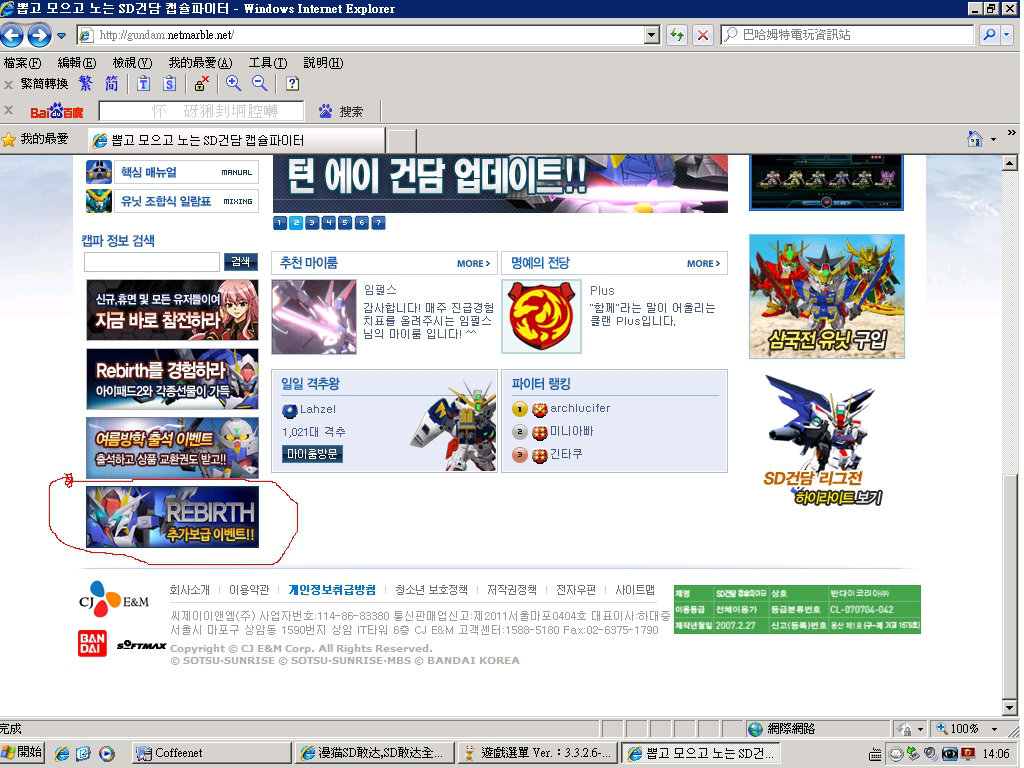Stop loading with the red X icon
Viewport: 1024px width, 768px height.
click(x=703, y=35)
